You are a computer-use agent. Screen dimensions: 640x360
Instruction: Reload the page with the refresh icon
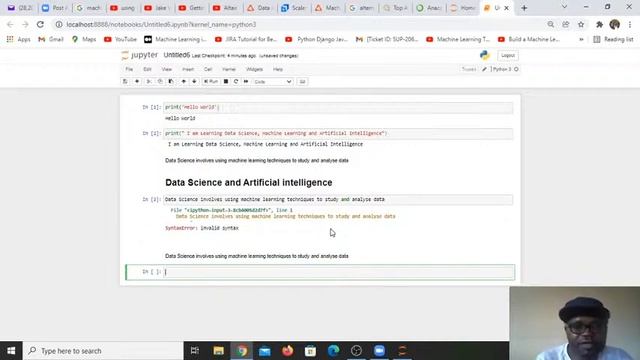[40, 24]
